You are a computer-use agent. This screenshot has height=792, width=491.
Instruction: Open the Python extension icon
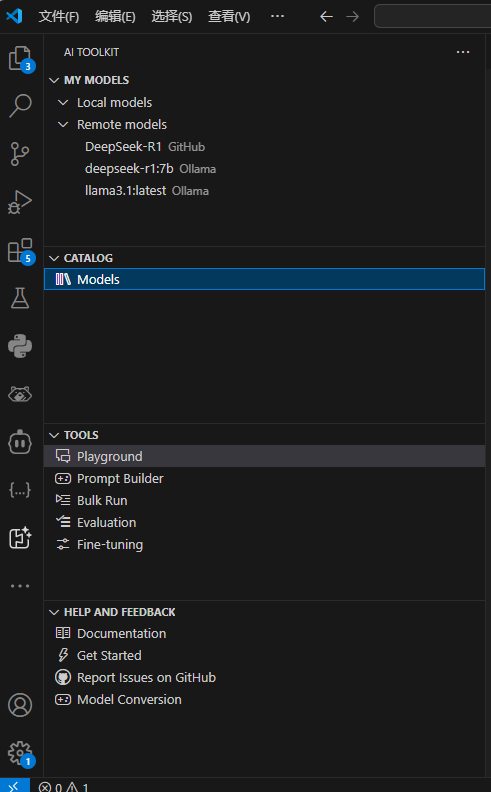tap(20, 346)
